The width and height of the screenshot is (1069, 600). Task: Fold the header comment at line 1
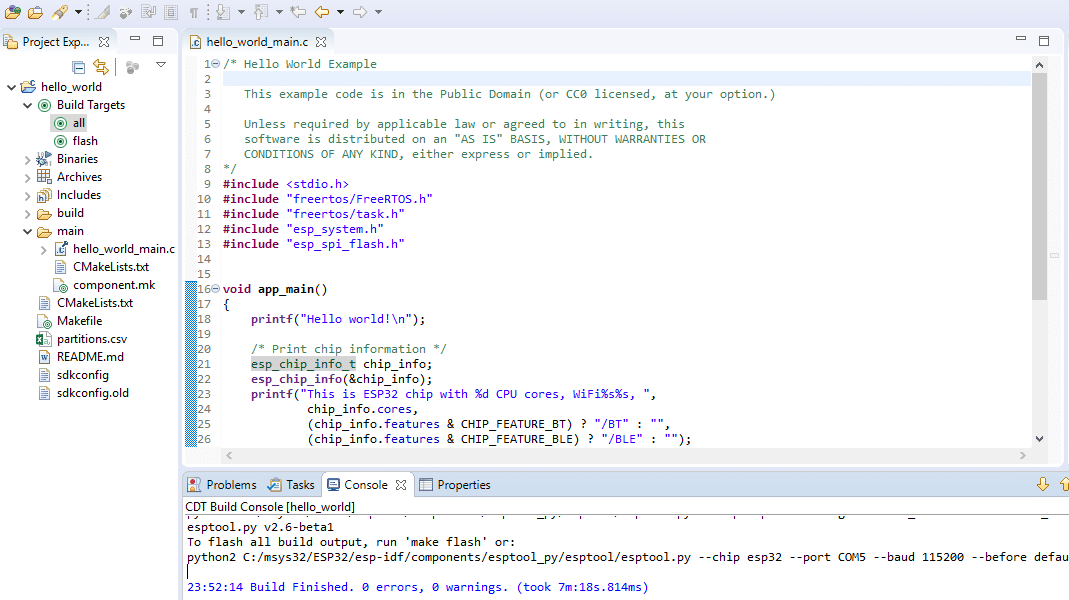tap(215, 63)
